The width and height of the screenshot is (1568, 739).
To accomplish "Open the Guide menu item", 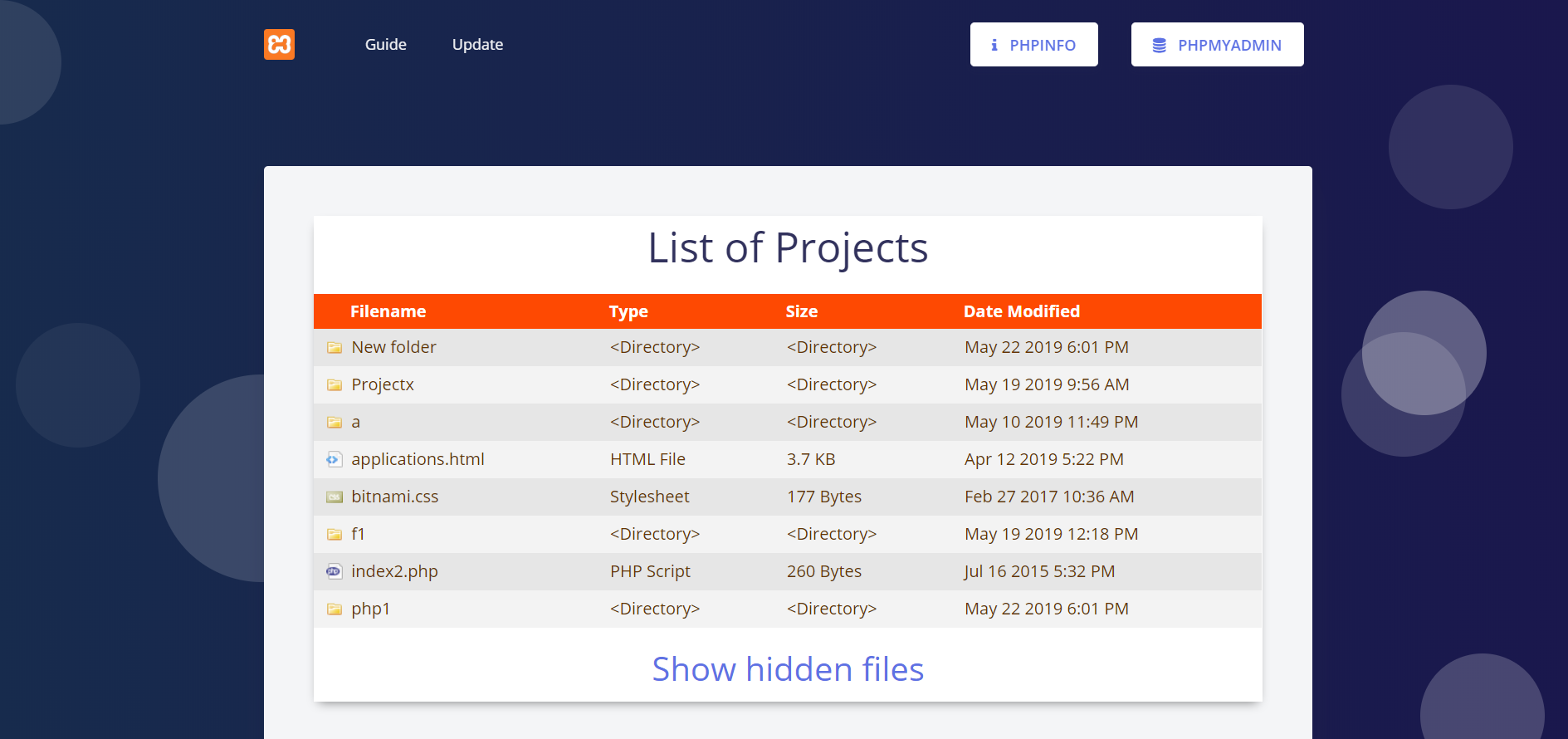I will 385,45.
